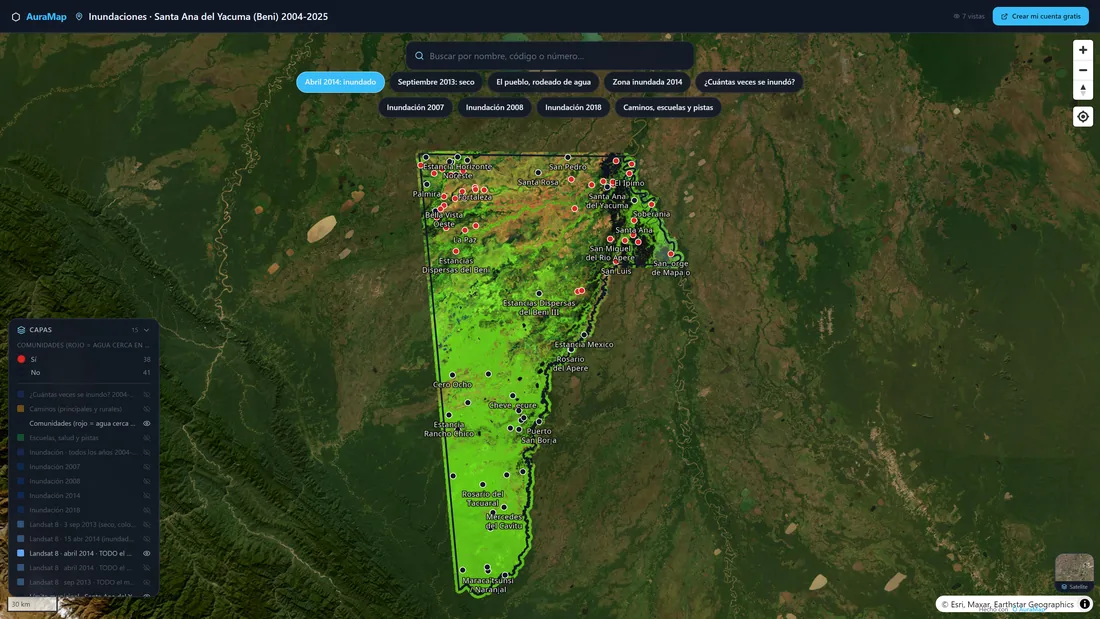Open the ¿Cuántas veces se inundó? view chip
Screen dimensions: 1100x619
click(749, 82)
